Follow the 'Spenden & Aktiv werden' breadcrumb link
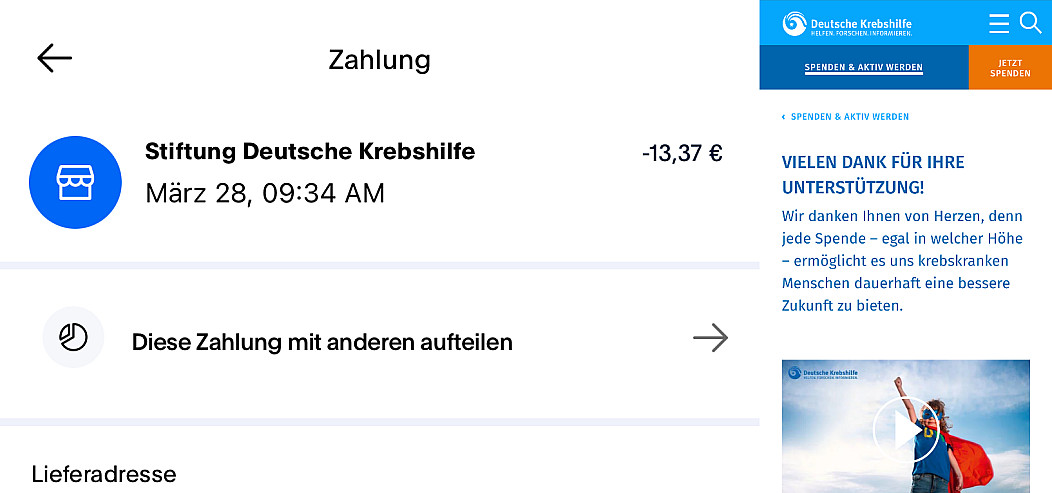The width and height of the screenshot is (1052, 493). click(849, 117)
